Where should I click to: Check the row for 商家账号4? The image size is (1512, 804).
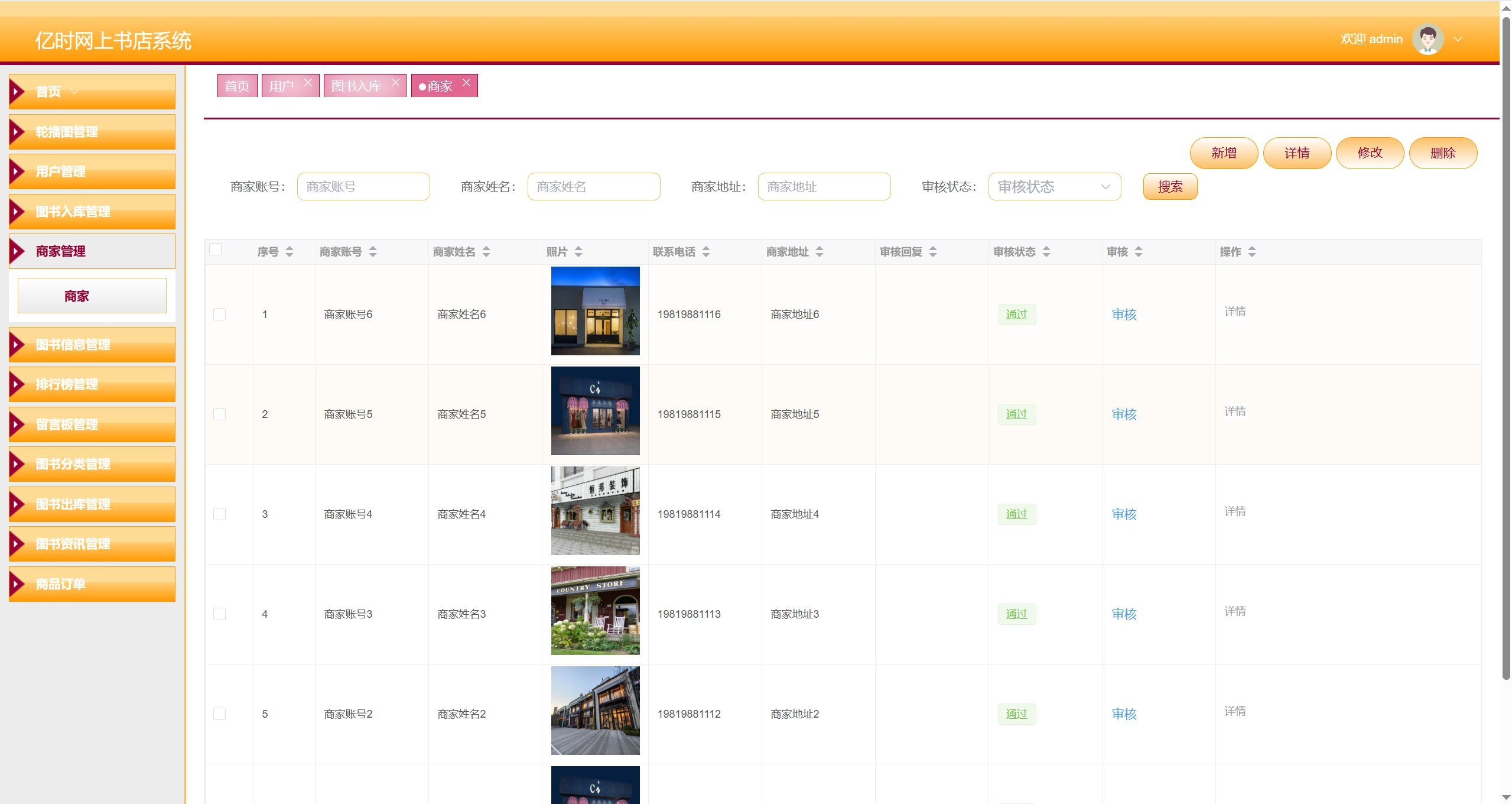[219, 514]
